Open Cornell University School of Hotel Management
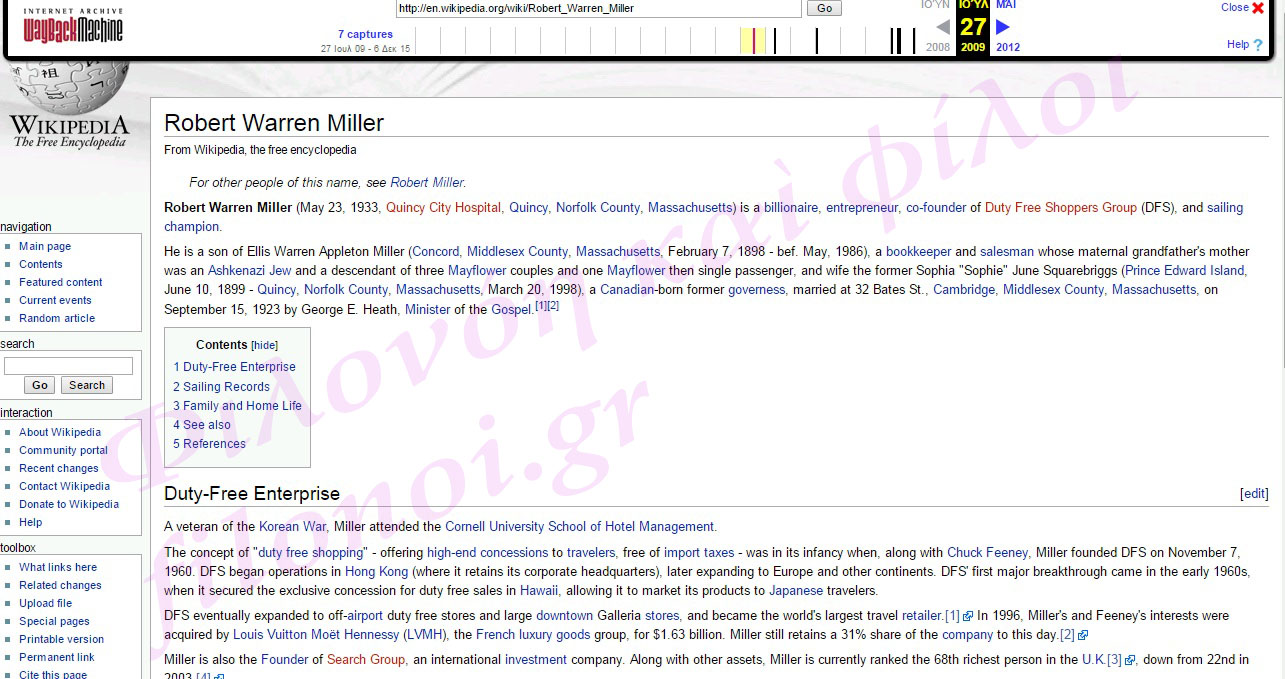Image resolution: width=1285 pixels, height=679 pixels. point(580,527)
